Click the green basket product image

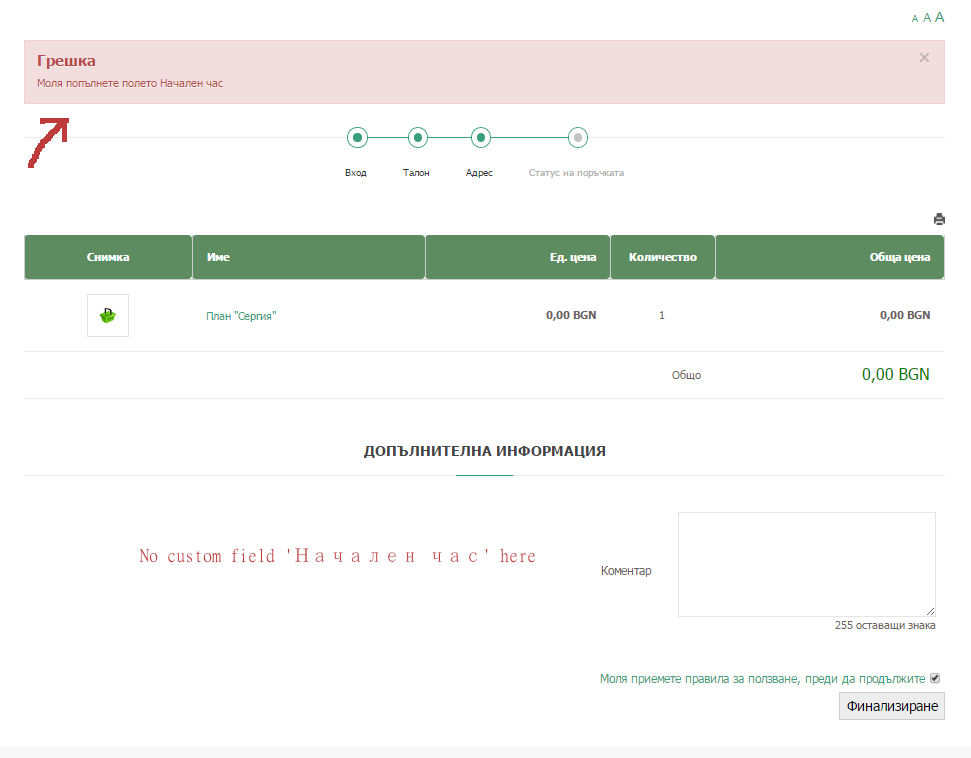[108, 315]
